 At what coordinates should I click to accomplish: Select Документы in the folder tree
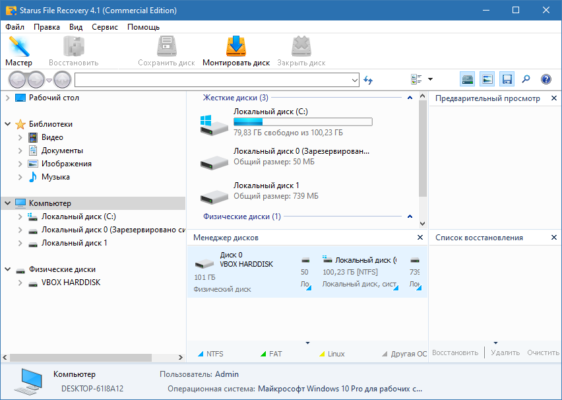tap(62, 151)
